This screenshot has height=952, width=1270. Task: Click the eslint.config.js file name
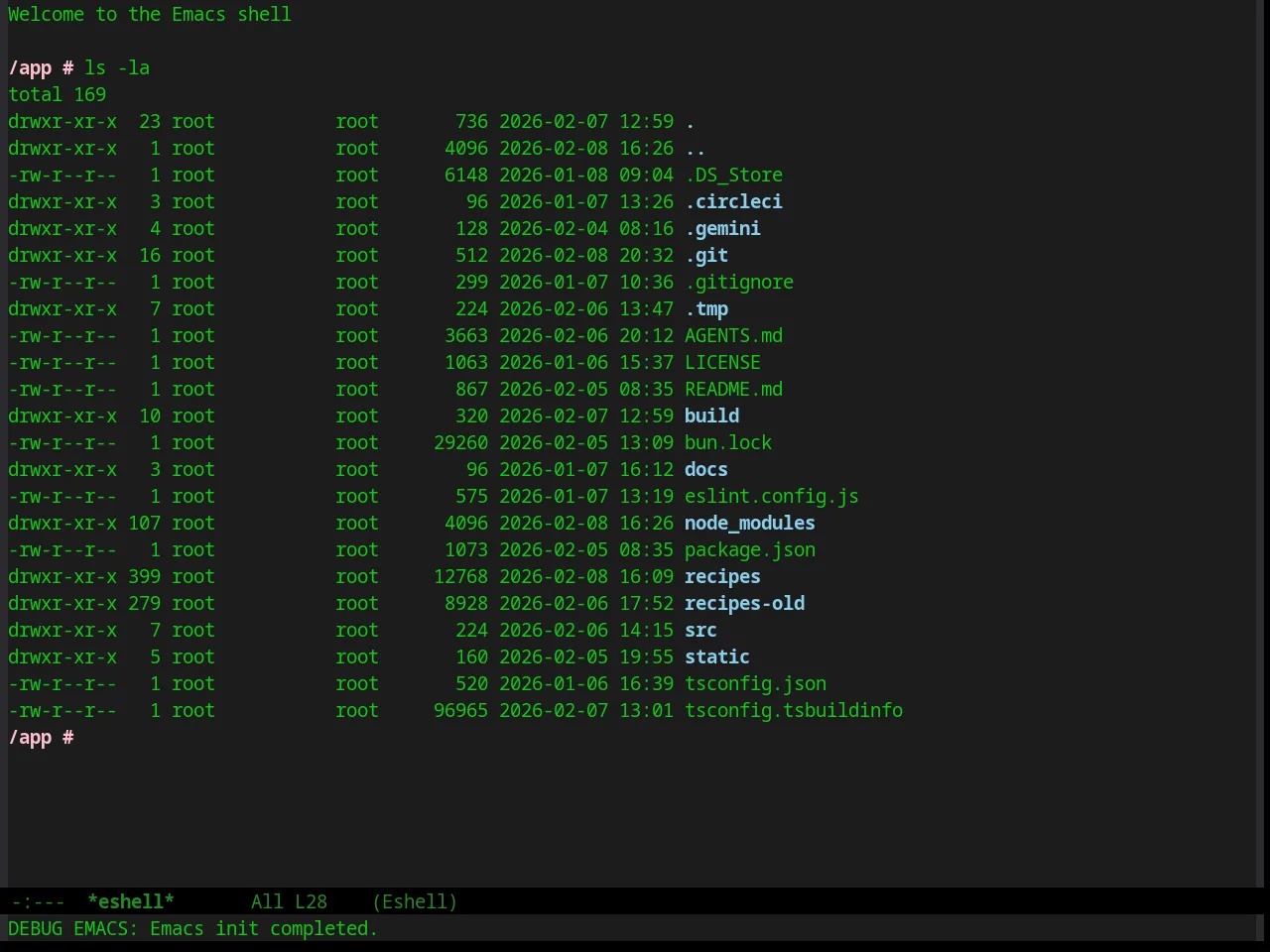(x=772, y=497)
